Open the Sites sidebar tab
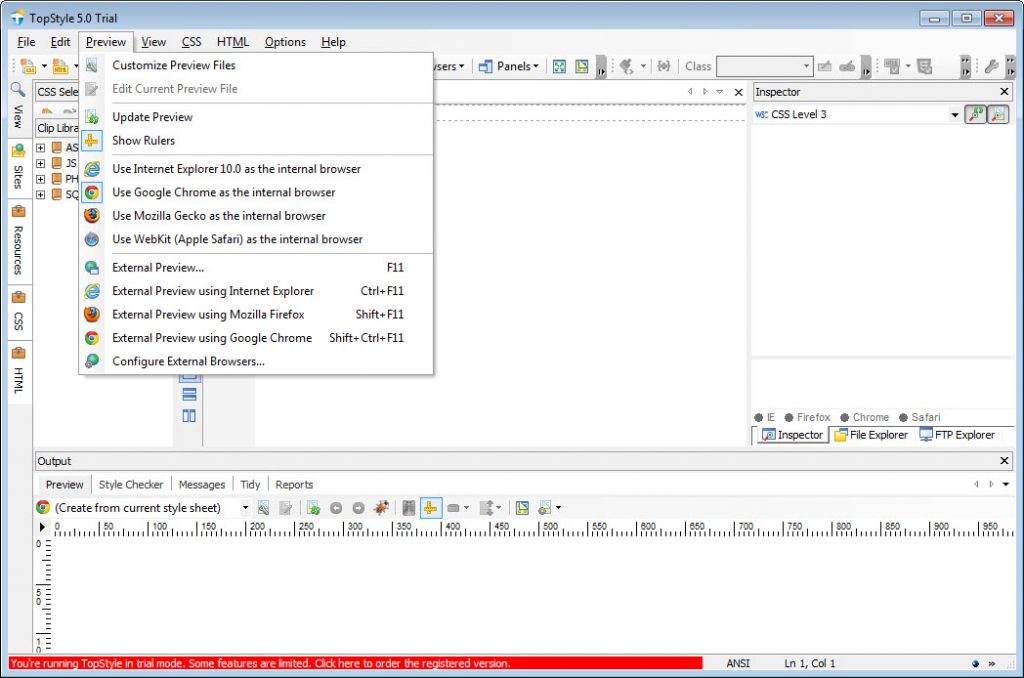The image size is (1024, 678). click(x=18, y=169)
